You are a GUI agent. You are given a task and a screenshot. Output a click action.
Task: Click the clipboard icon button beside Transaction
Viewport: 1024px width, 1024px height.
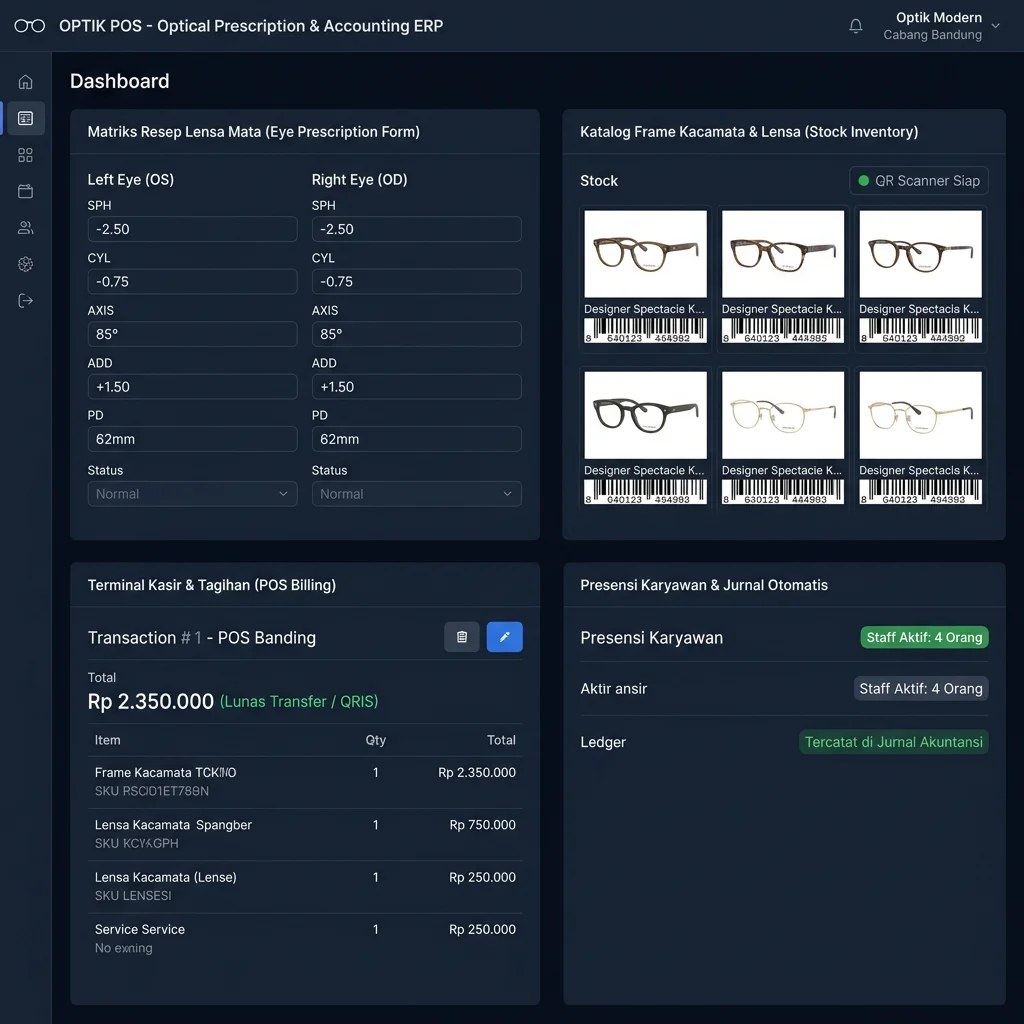(x=462, y=637)
